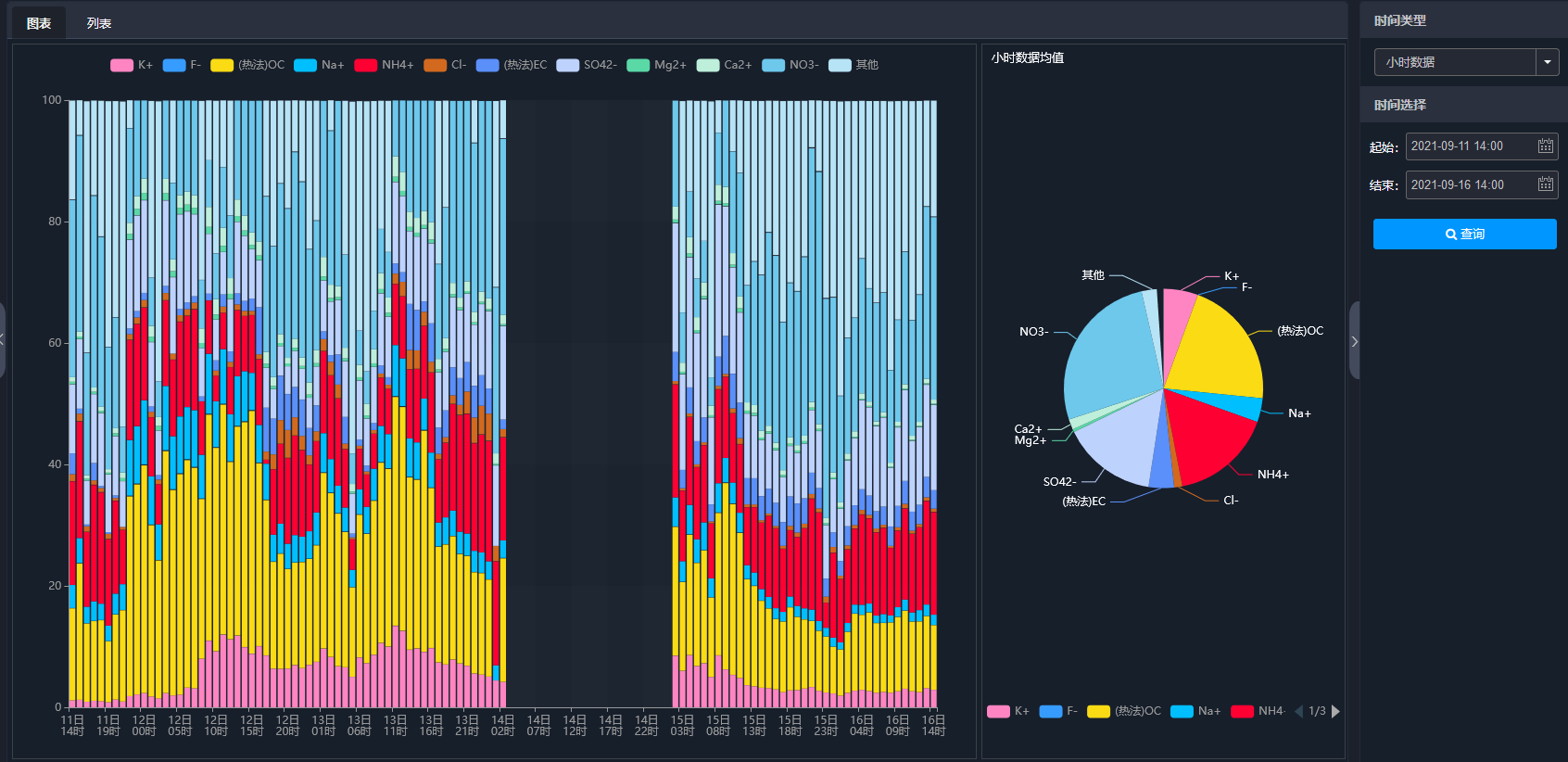Toggle (热法)OC in pie legend
This screenshot has height=762, width=1568.
click(x=1124, y=711)
